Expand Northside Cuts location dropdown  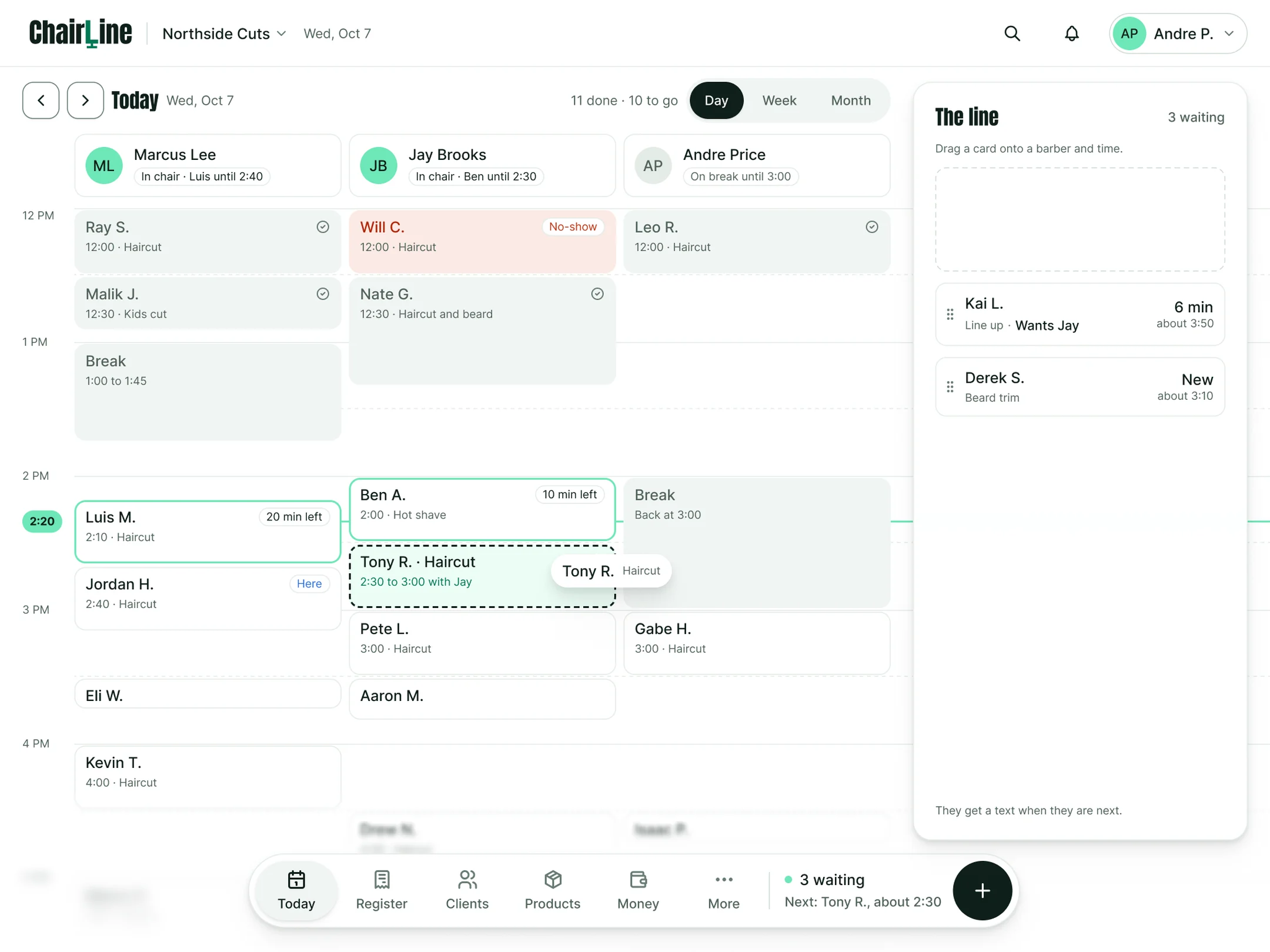tap(224, 34)
